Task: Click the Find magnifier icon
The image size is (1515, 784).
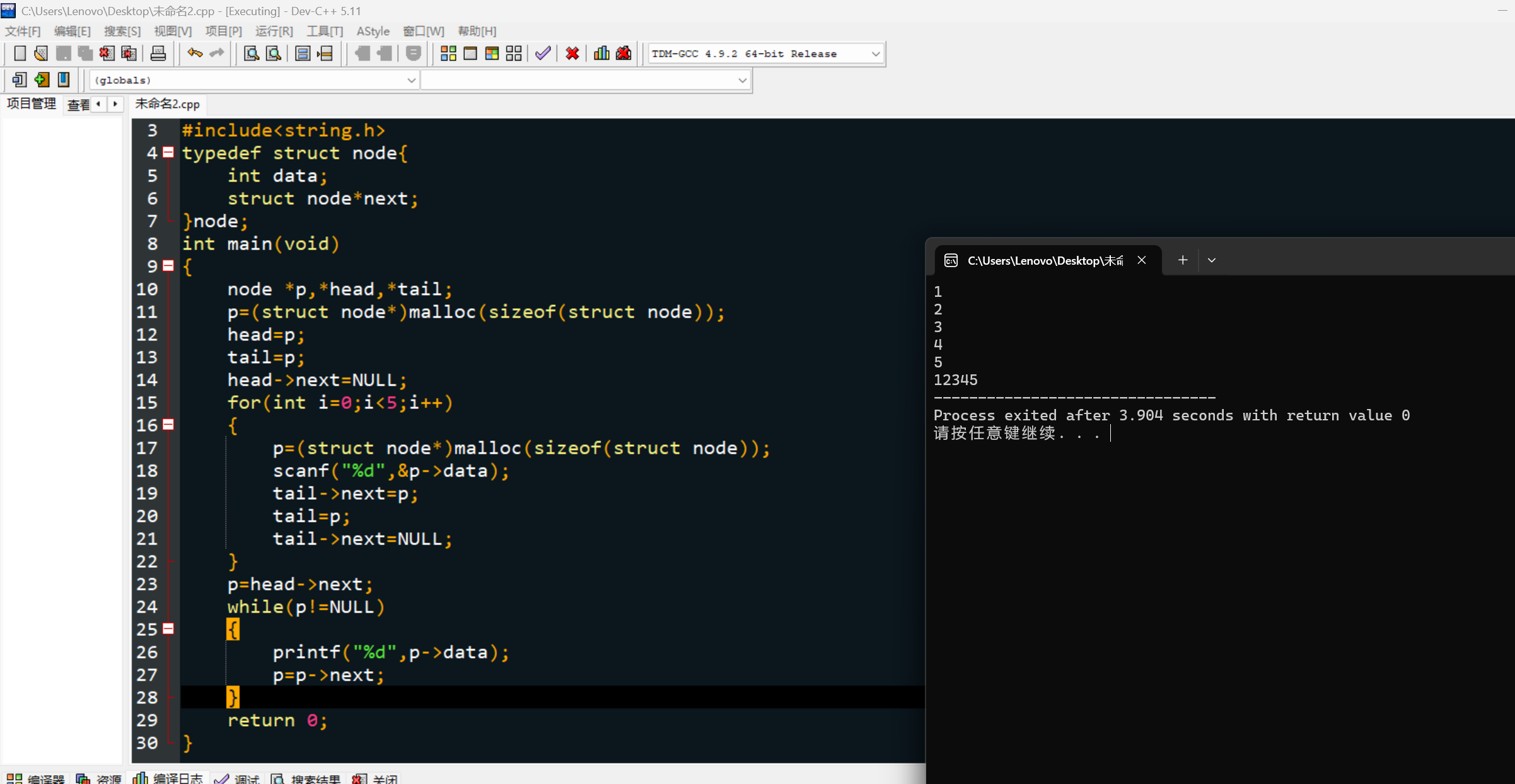Action: click(251, 54)
